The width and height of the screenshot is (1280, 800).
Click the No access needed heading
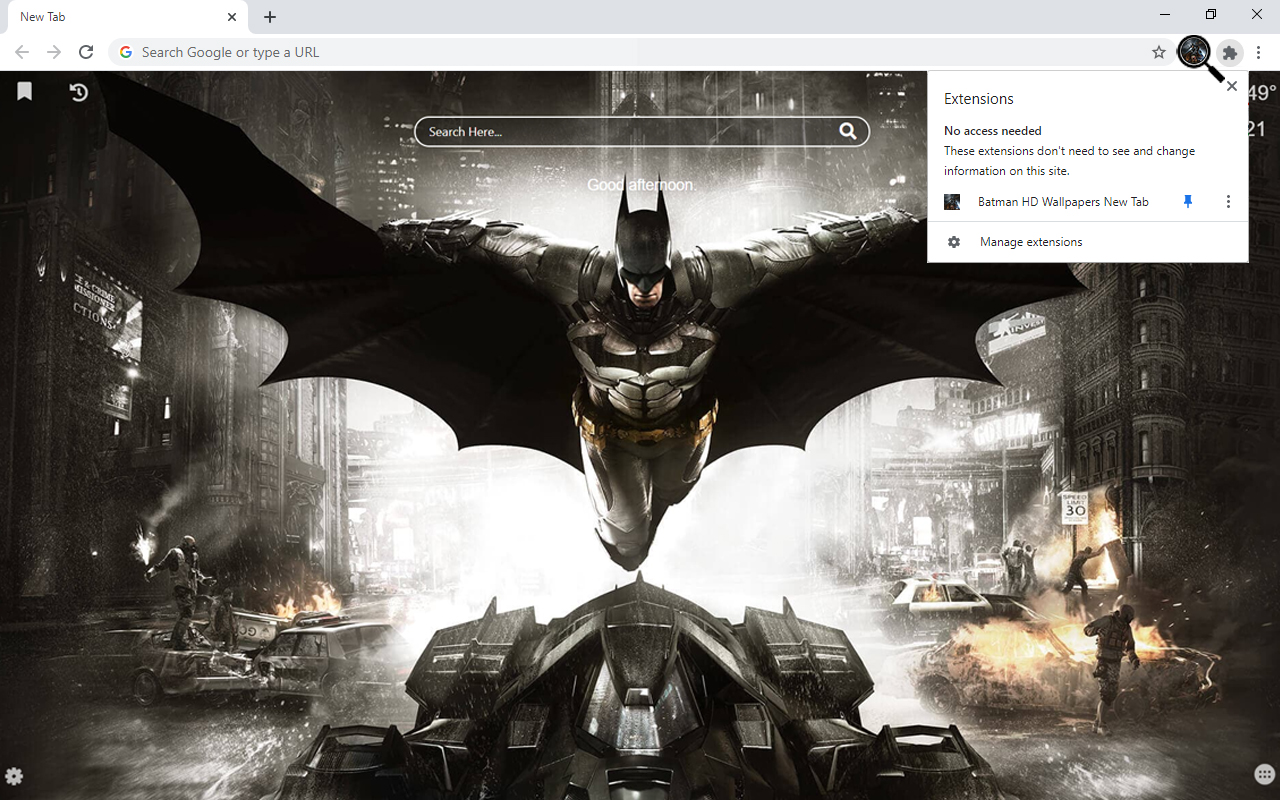coord(993,131)
